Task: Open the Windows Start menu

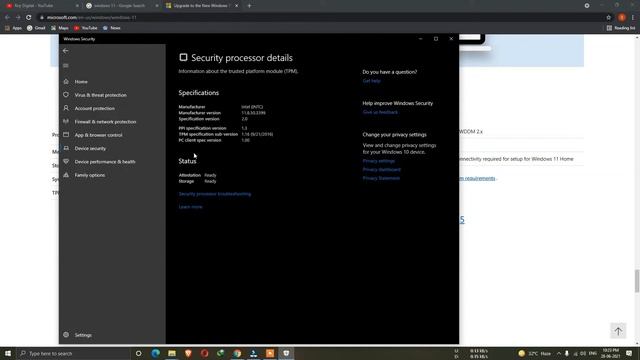Action: [8, 353]
